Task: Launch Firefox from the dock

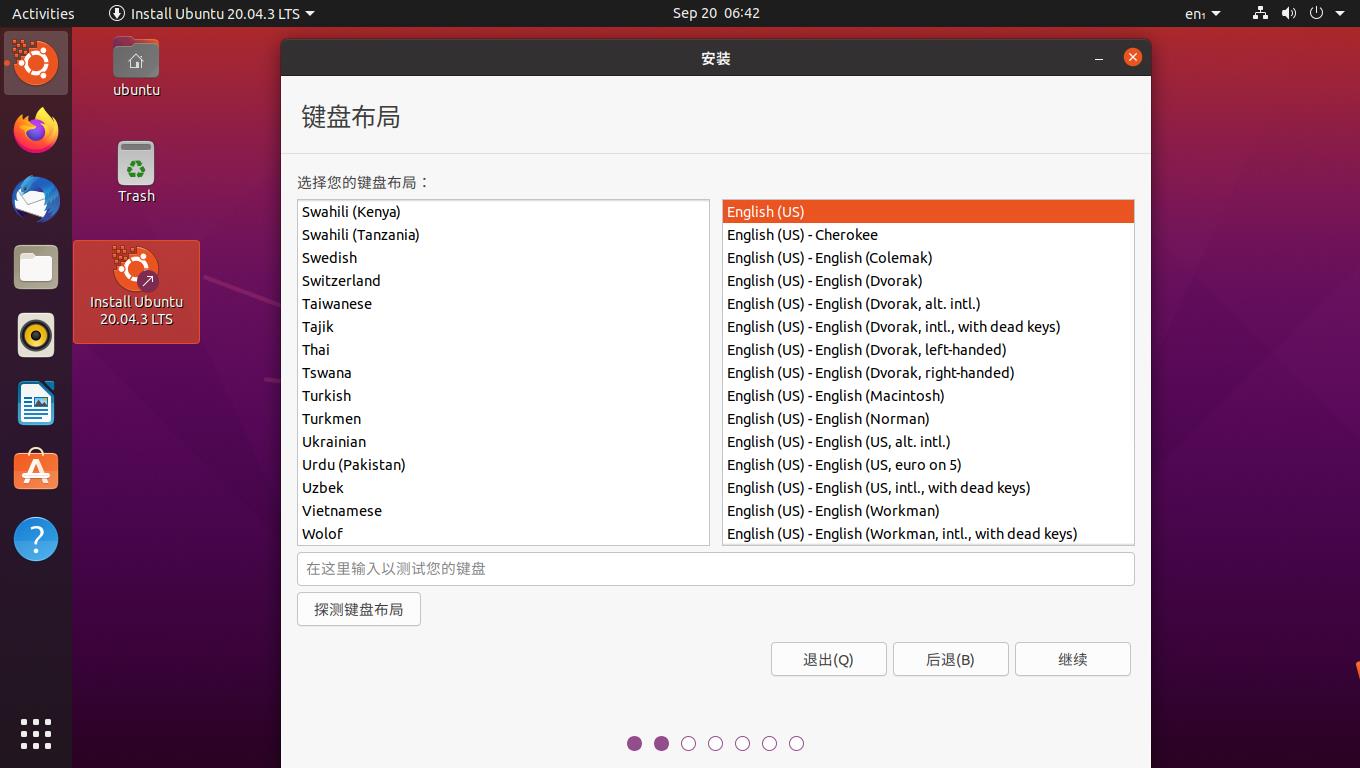Action: (36, 131)
